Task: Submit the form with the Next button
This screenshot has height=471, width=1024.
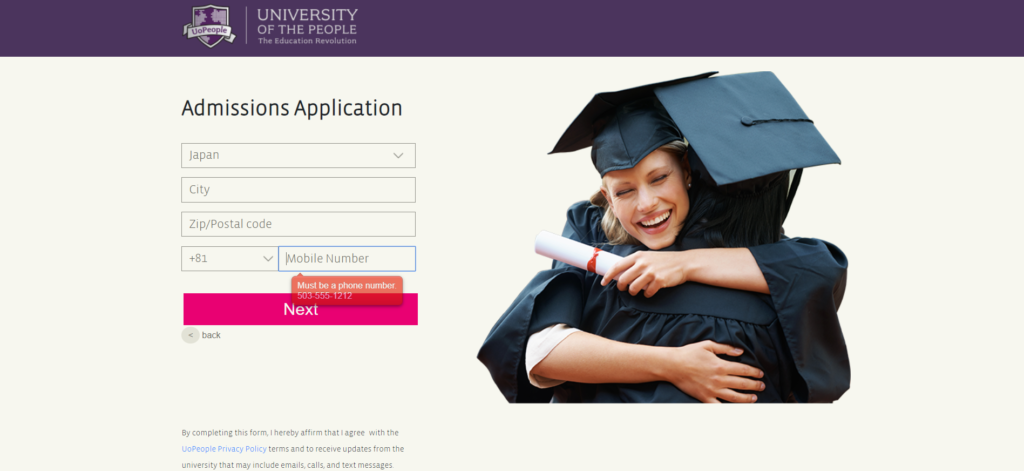Action: (x=300, y=309)
